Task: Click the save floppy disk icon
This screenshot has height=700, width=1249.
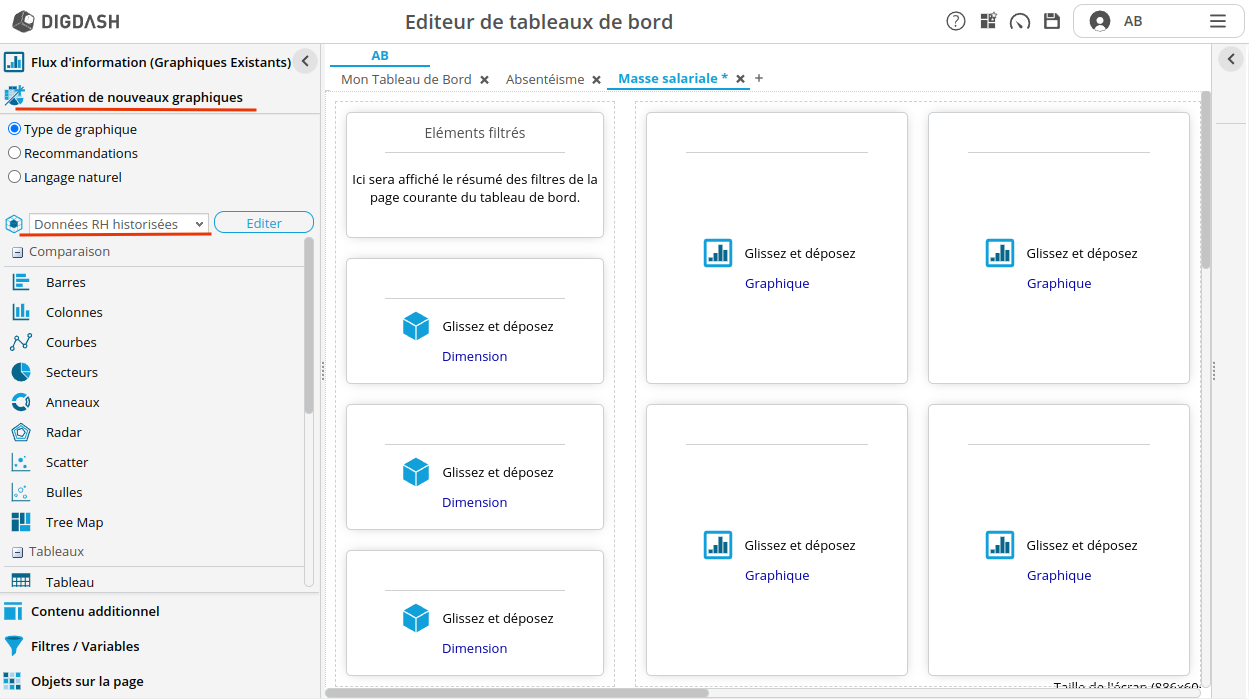Action: point(1051,21)
